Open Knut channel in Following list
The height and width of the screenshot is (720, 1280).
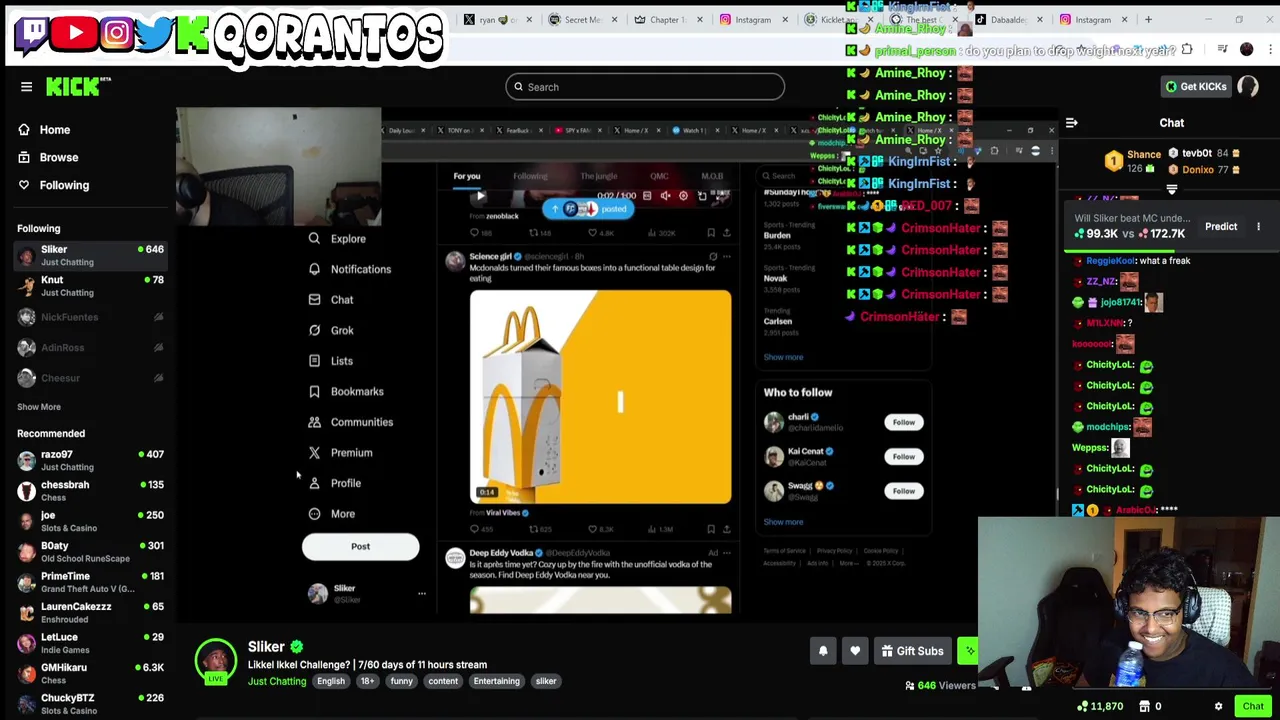click(90, 286)
